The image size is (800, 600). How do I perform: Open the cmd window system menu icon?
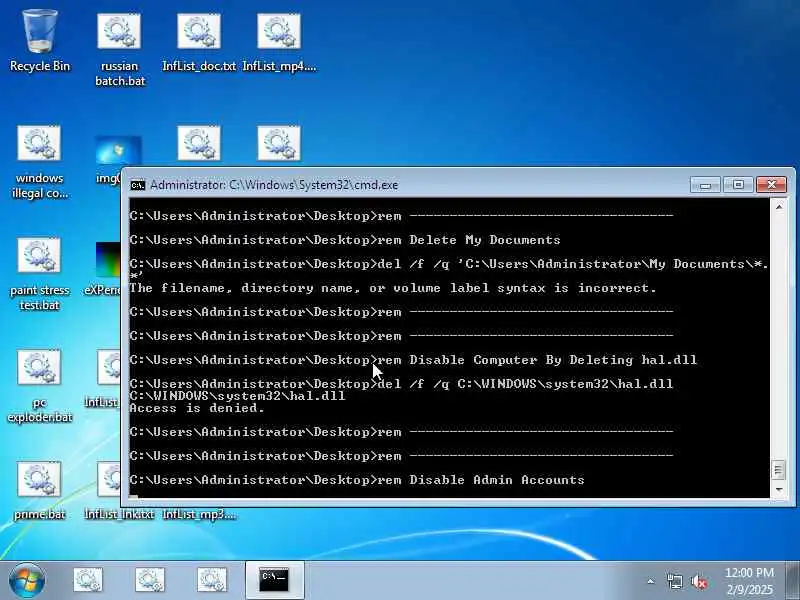138,185
